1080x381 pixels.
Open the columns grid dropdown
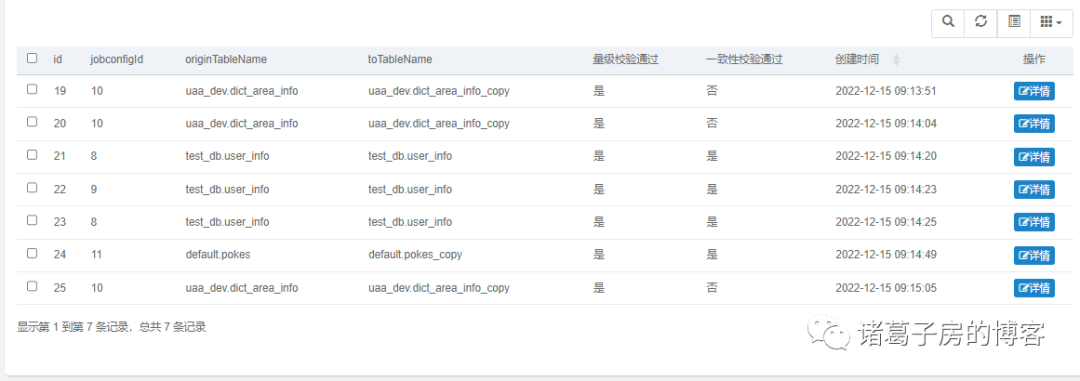[1051, 22]
